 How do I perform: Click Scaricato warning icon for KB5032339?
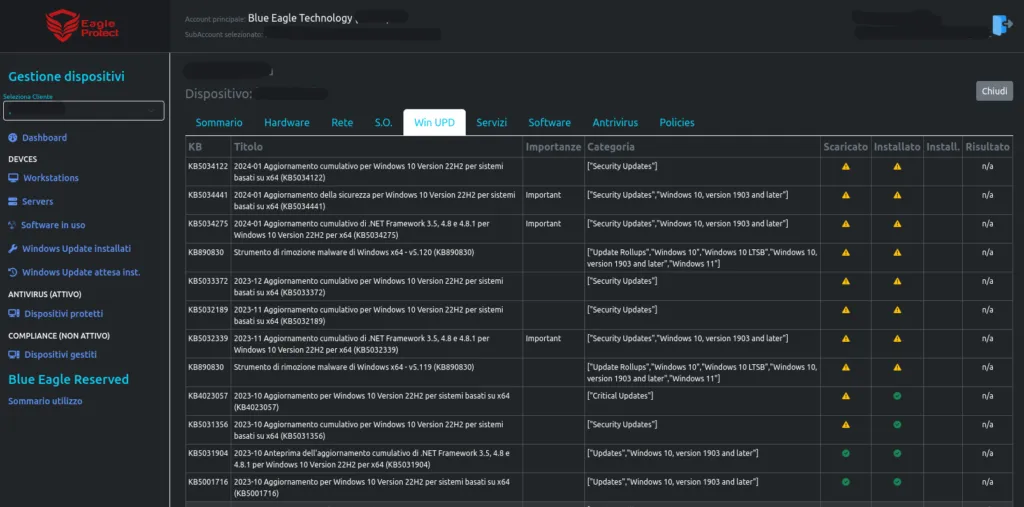(x=846, y=338)
